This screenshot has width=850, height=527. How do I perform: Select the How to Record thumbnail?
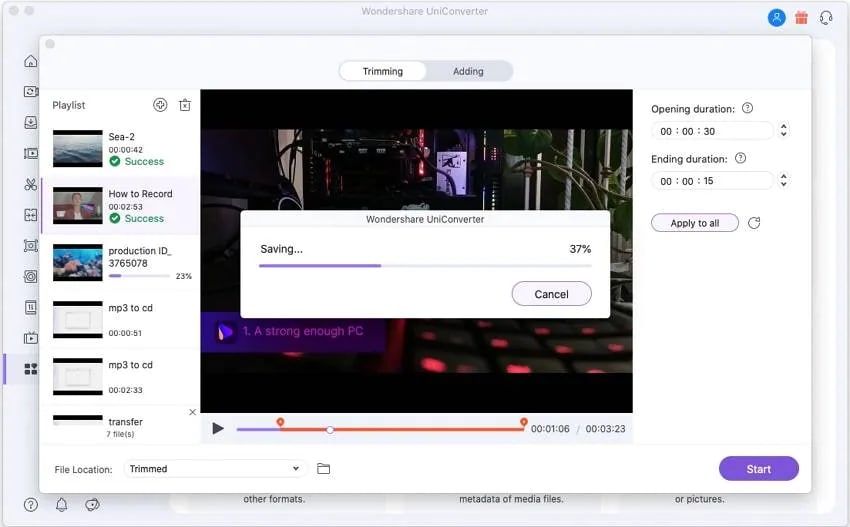click(78, 205)
